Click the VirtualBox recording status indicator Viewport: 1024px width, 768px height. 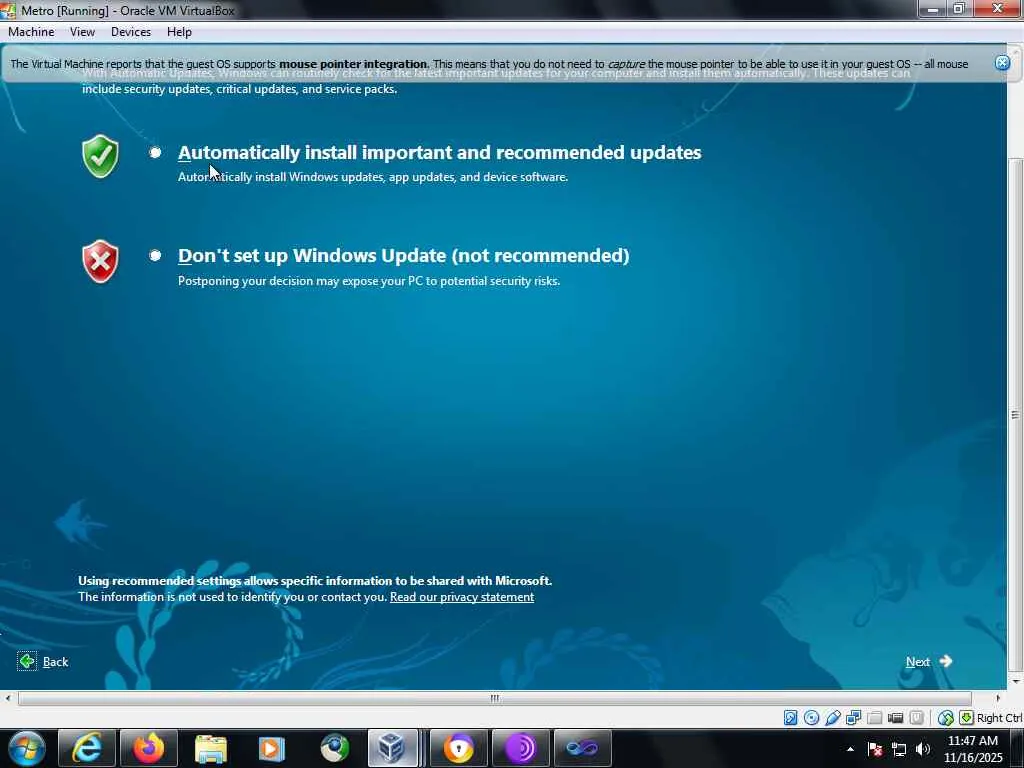point(916,718)
